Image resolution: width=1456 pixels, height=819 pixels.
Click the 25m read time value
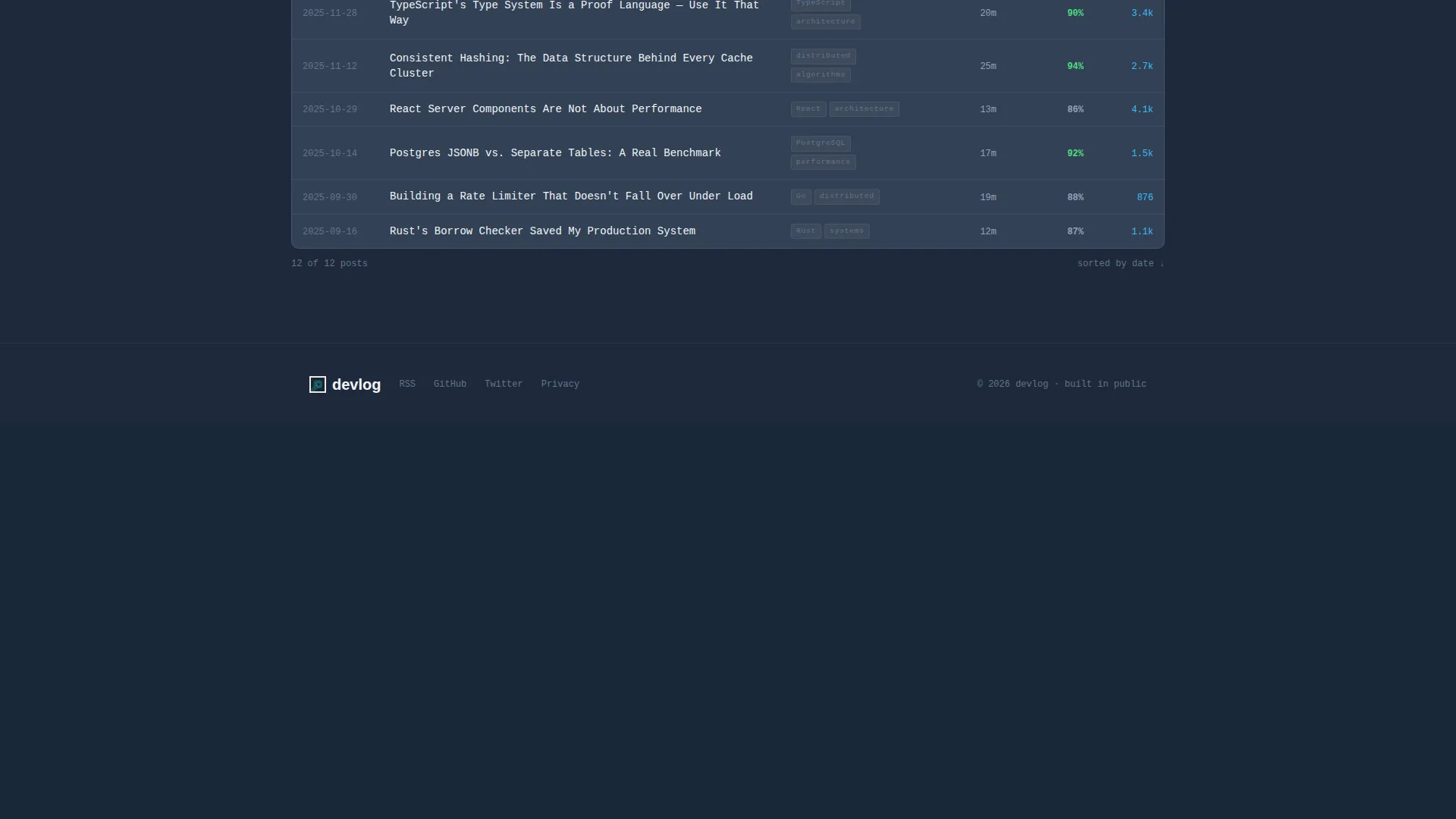(988, 67)
